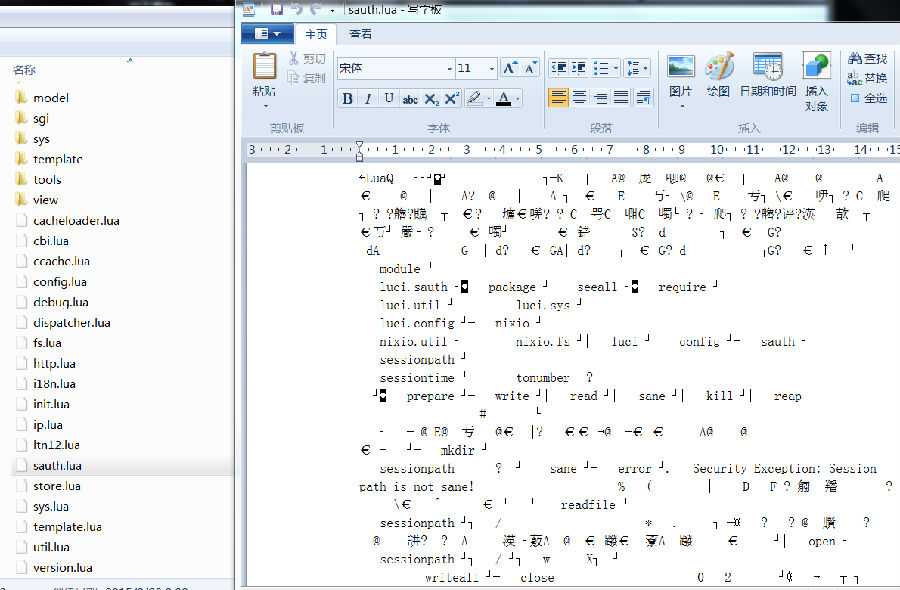The height and width of the screenshot is (590, 900).
Task: Toggle Underline formatting
Action: (x=389, y=99)
